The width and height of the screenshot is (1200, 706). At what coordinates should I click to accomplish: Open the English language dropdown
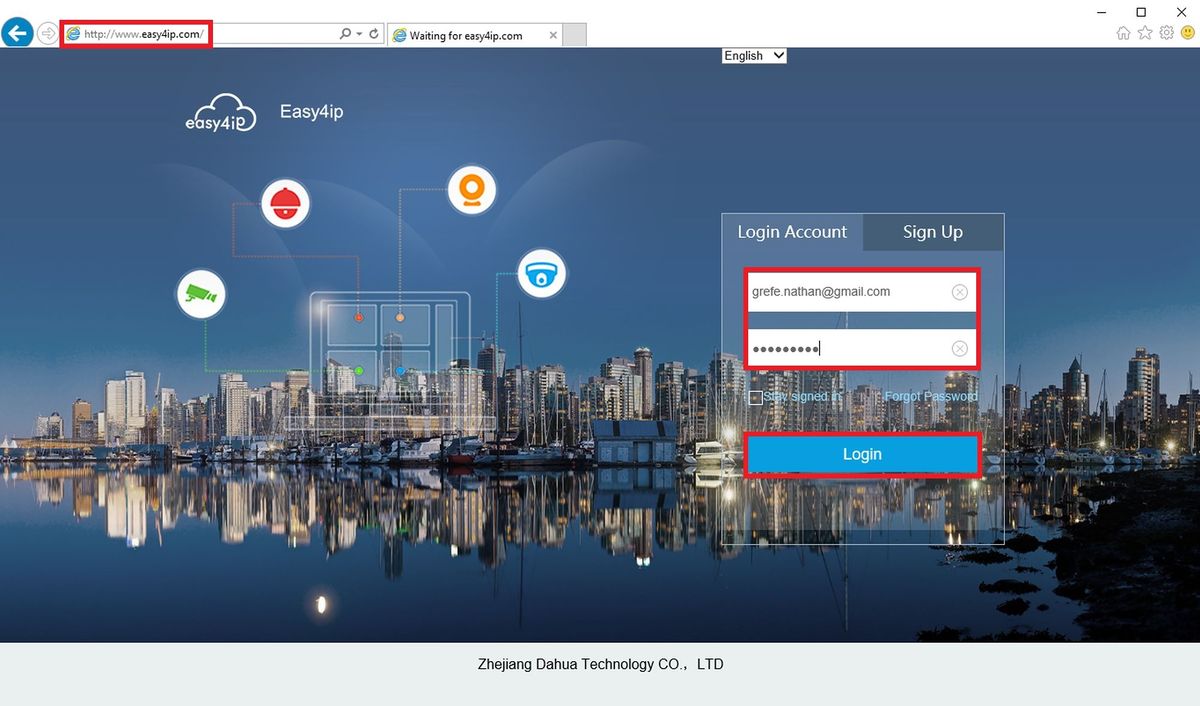point(754,56)
